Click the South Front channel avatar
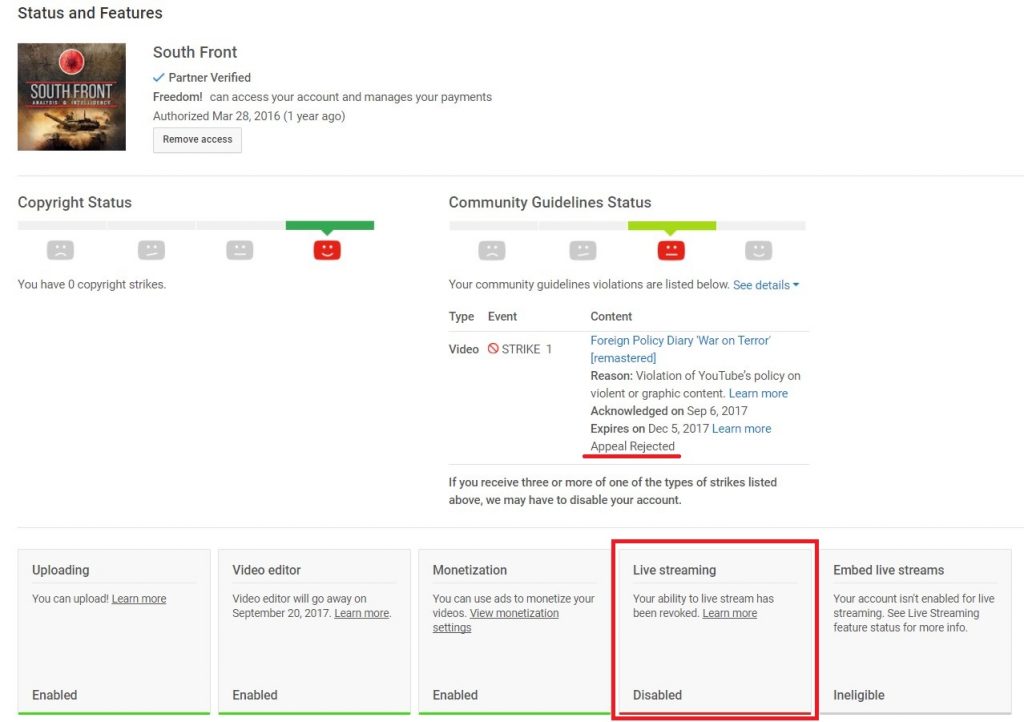This screenshot has height=722, width=1024. pyautogui.click(x=71, y=97)
